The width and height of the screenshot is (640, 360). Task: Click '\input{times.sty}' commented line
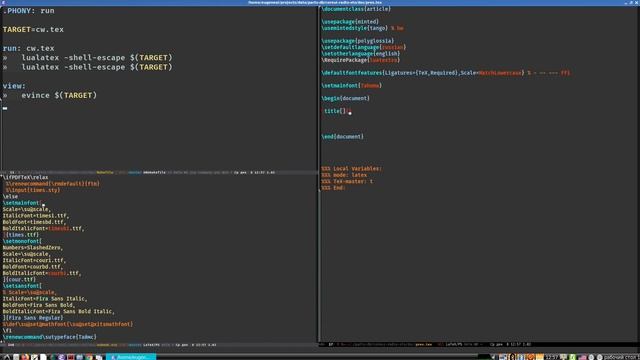point(33,190)
